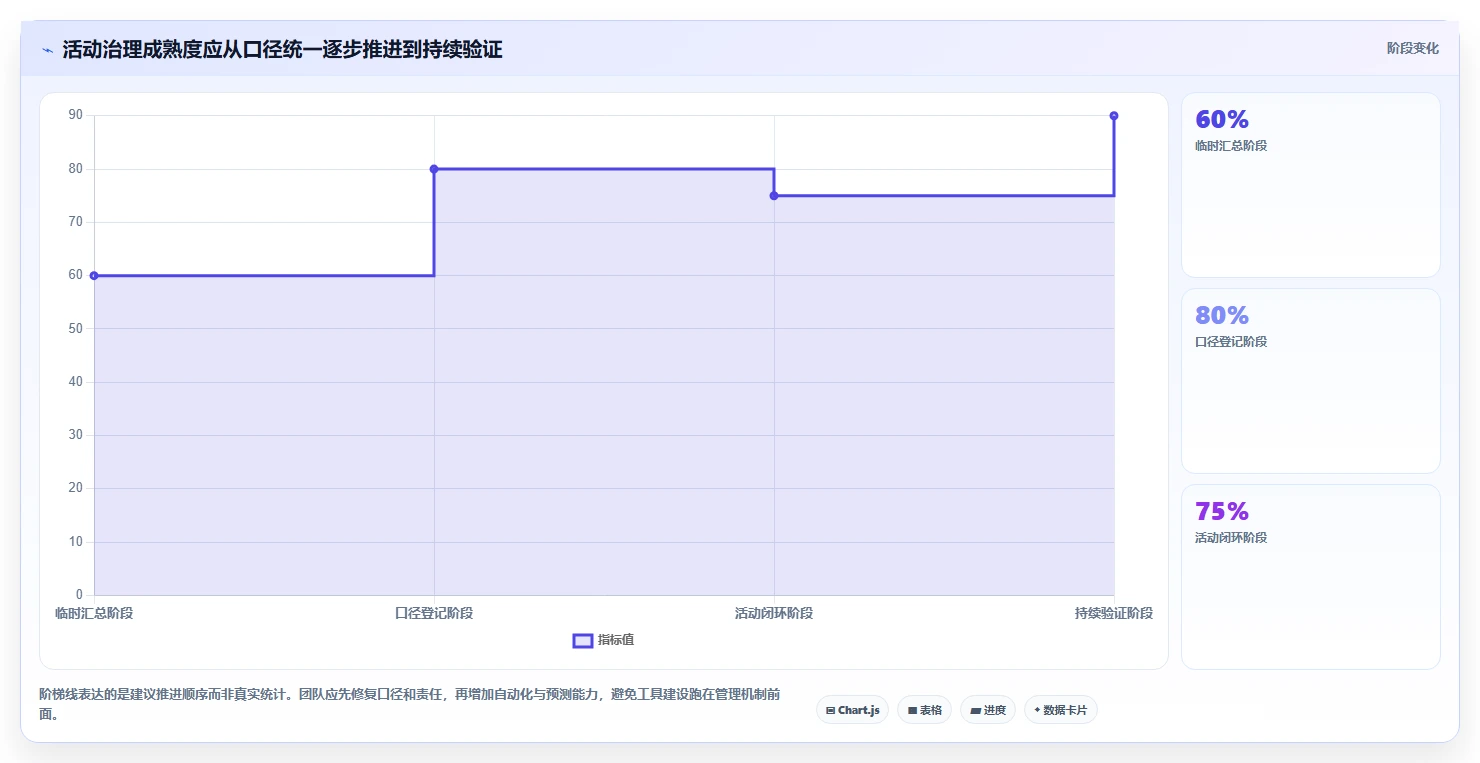The width and height of the screenshot is (1480, 763).
Task: Click the 进度 tag chip
Action: pos(988,710)
